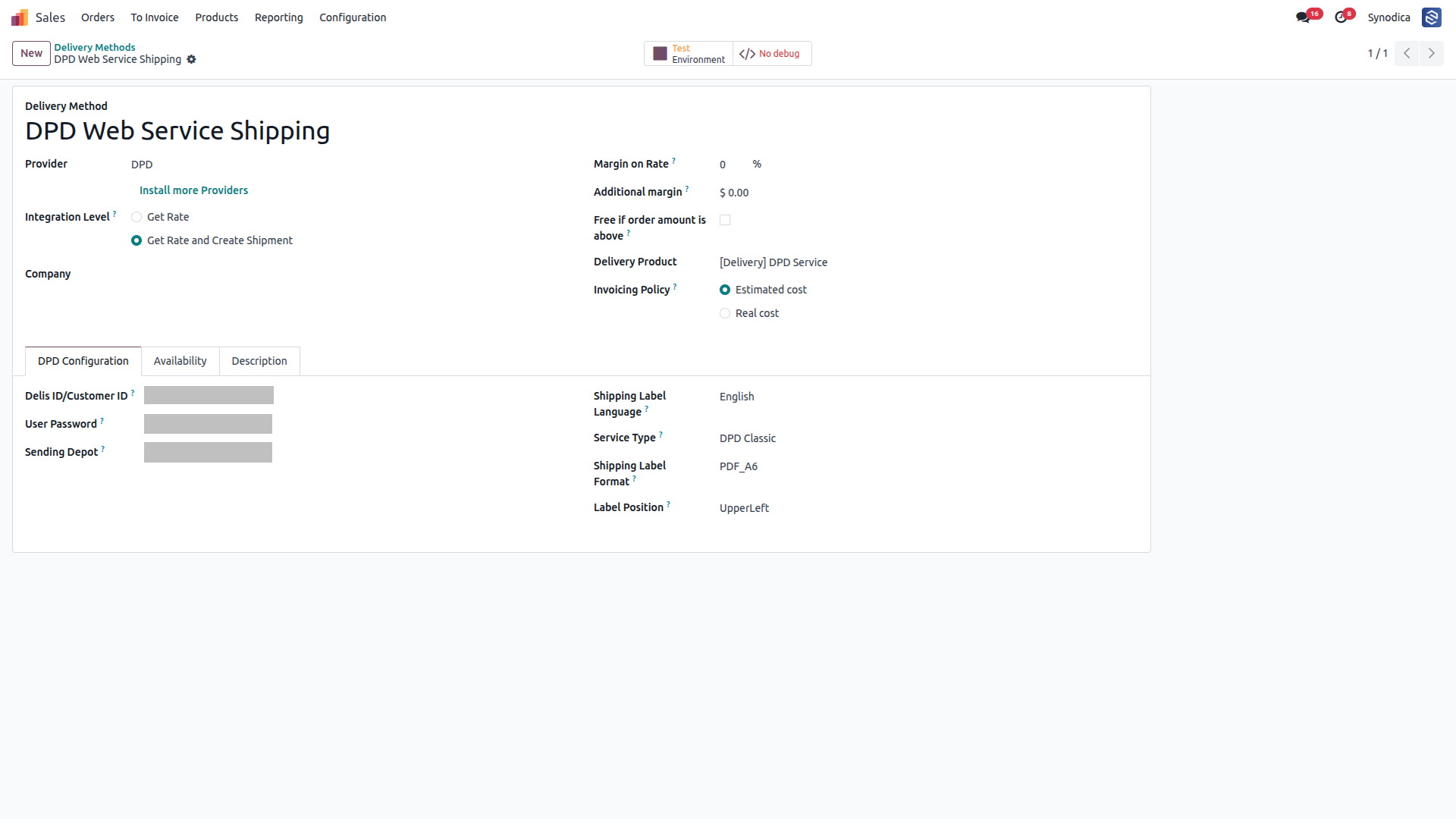The width and height of the screenshot is (1456, 819).
Task: Click the Delis ID/Customer ID input field
Action: pyautogui.click(x=209, y=395)
